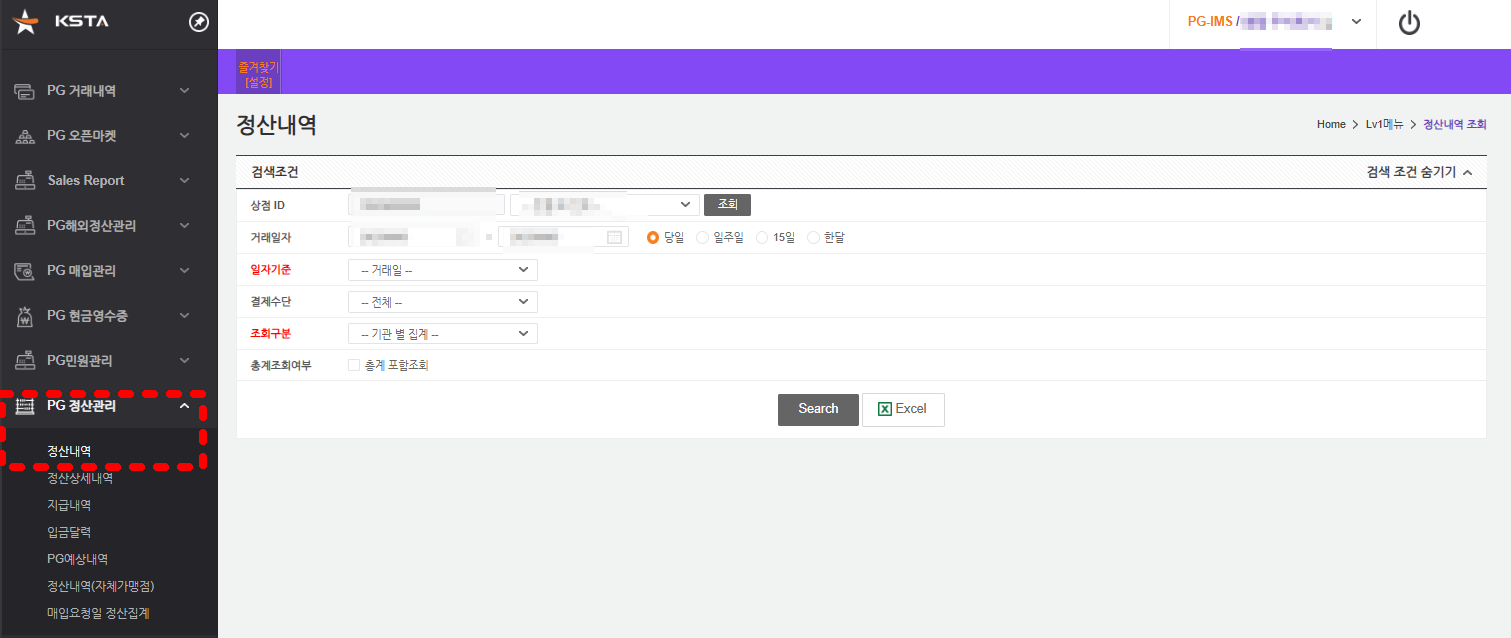Open 정산상세내역 in the sidebar submenu
Screen dimensions: 1511x638
coord(80,478)
